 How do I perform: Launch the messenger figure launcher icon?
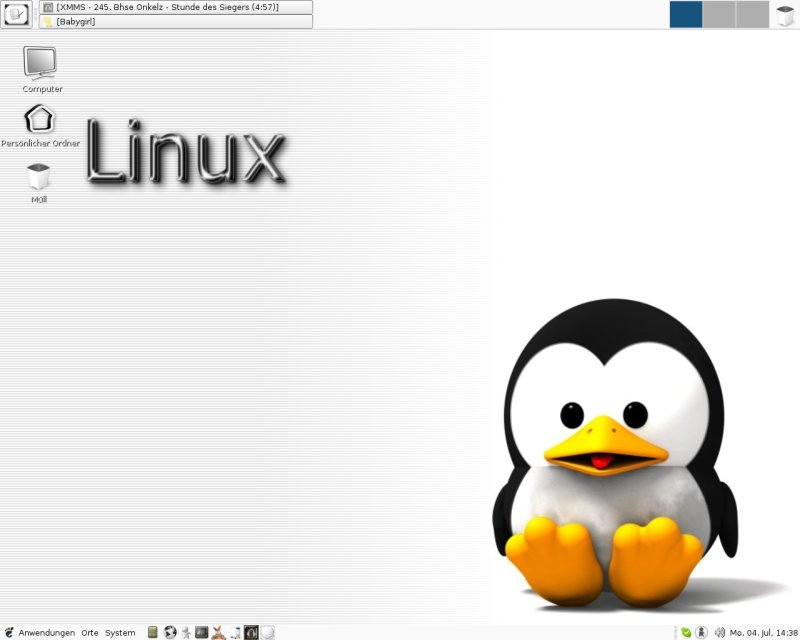[186, 632]
